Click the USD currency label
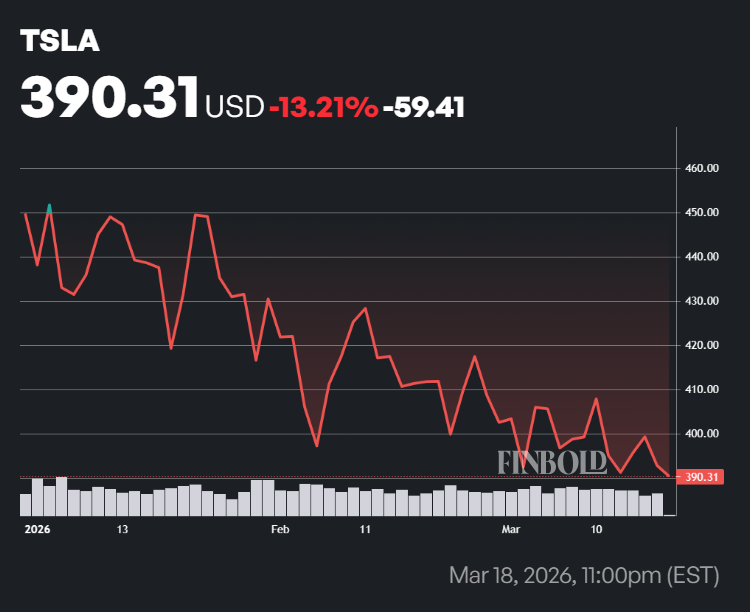Image resolution: width=750 pixels, height=612 pixels. (234, 106)
